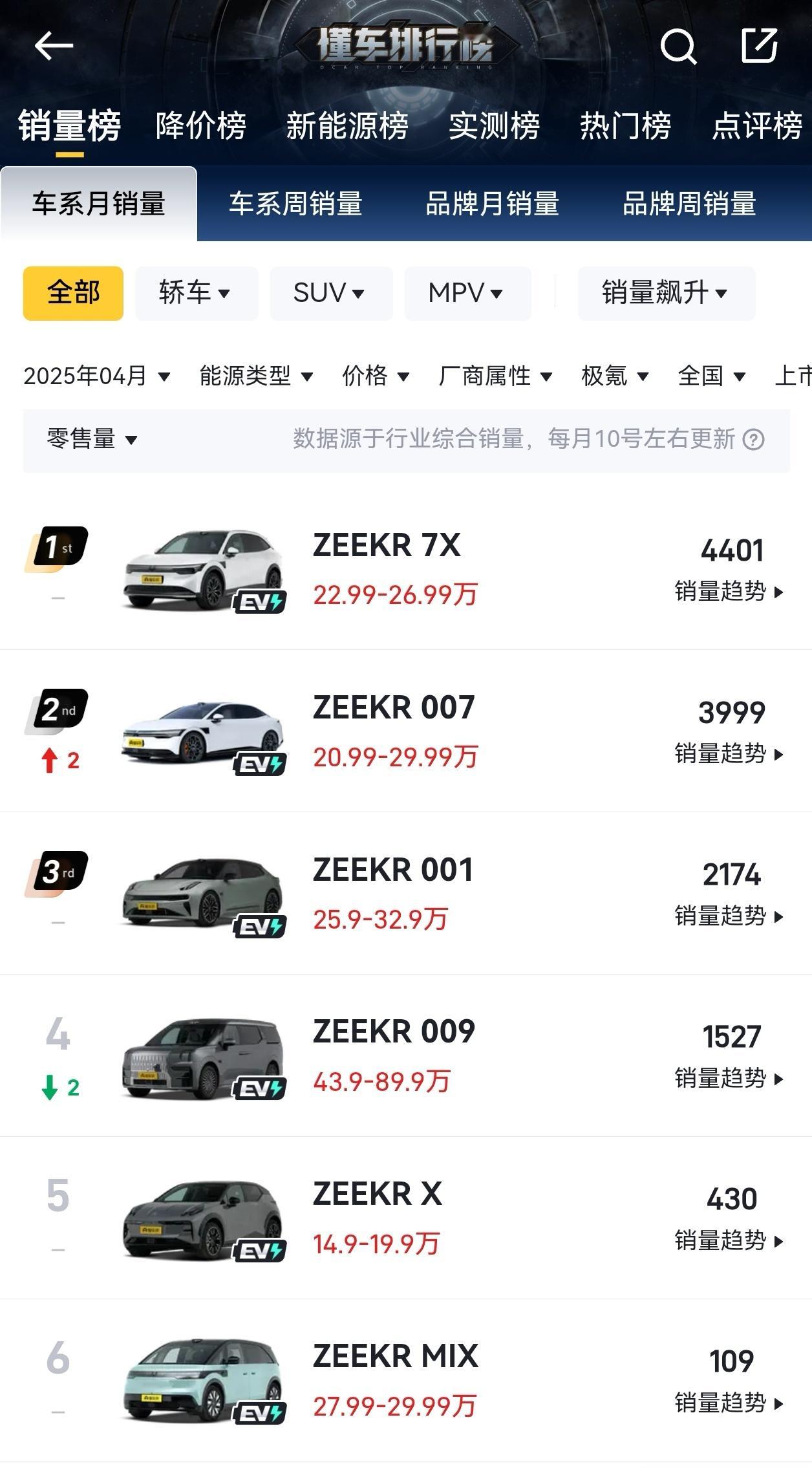Open the 2025年04月 date dropdown
The width and height of the screenshot is (812, 1468).
[97, 376]
